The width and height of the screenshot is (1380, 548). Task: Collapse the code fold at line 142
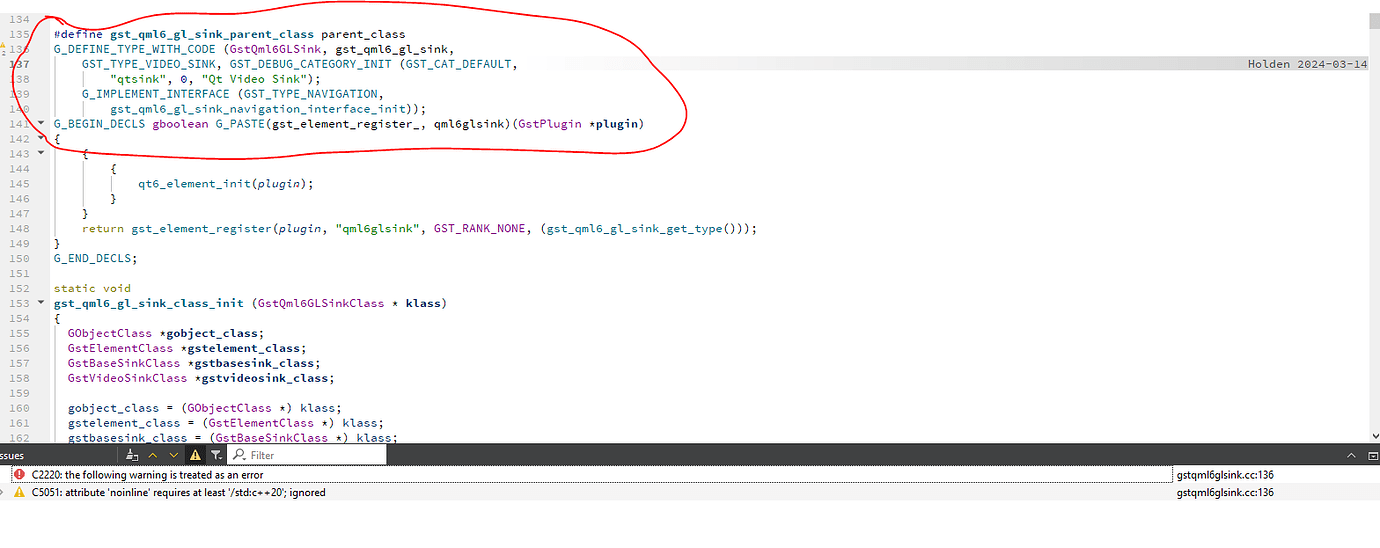(x=41, y=139)
